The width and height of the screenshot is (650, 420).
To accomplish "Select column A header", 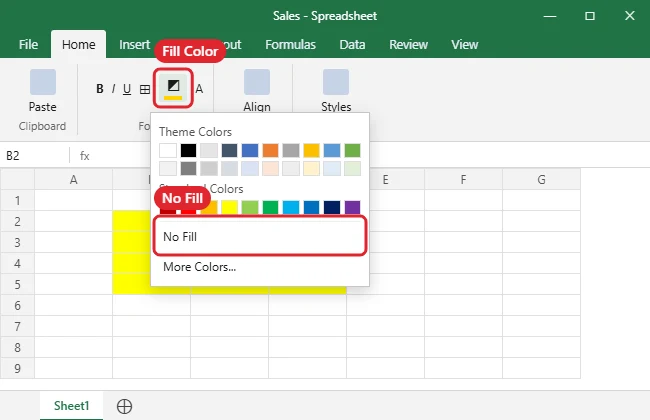I will [73, 180].
